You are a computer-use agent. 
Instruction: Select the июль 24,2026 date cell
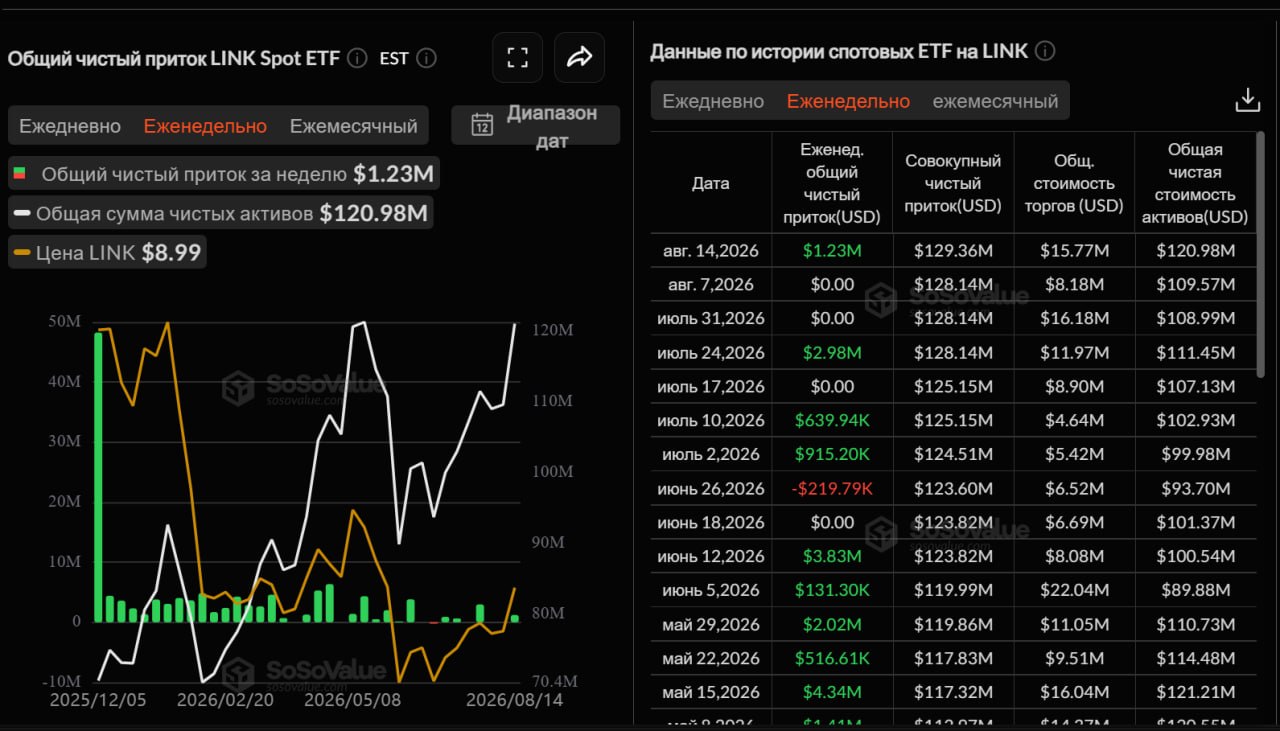tap(711, 353)
